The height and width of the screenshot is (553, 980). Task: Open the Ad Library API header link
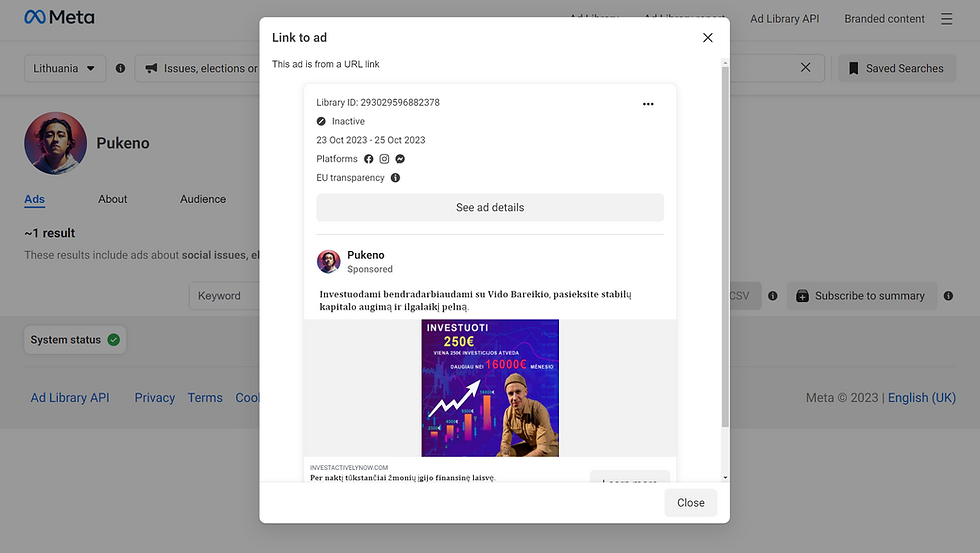[784, 19]
